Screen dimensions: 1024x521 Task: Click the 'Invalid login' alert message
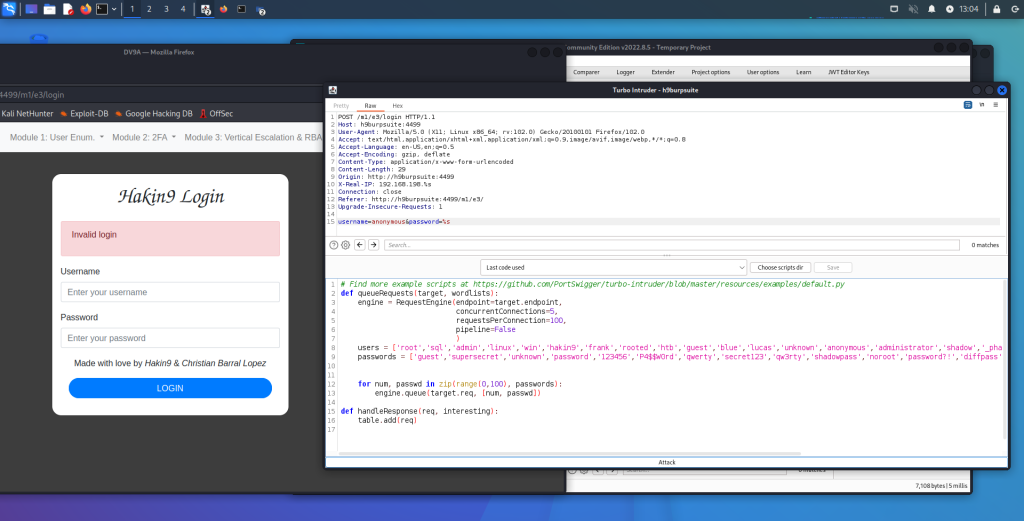tap(170, 238)
